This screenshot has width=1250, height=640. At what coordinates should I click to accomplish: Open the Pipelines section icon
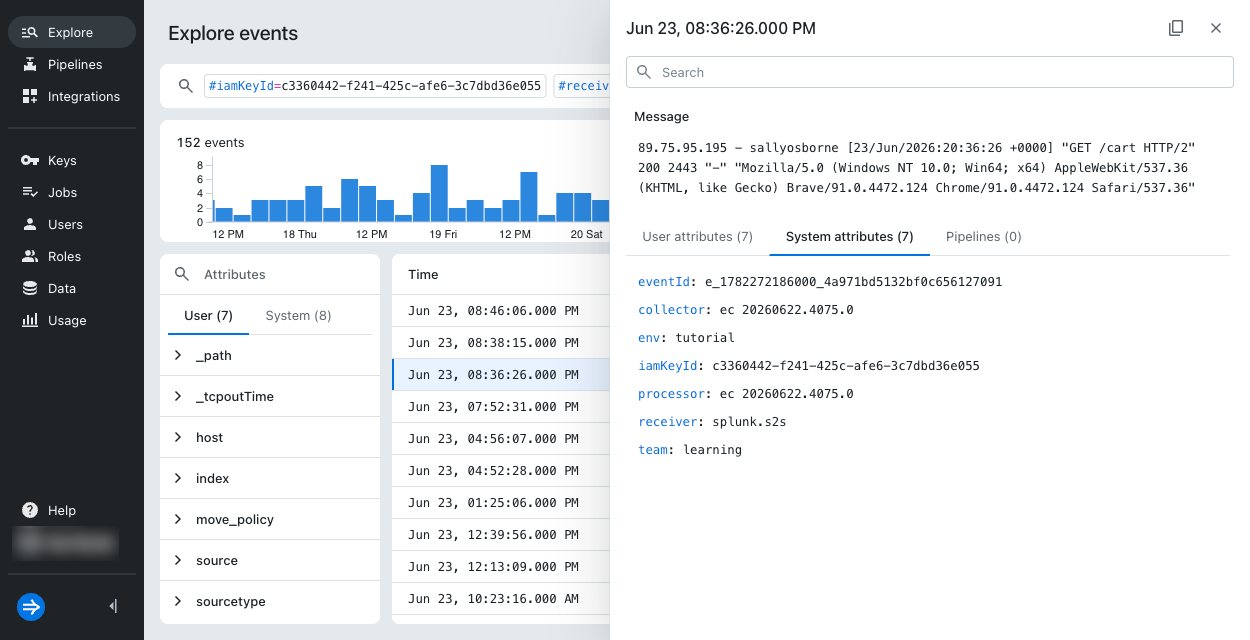coord(30,65)
